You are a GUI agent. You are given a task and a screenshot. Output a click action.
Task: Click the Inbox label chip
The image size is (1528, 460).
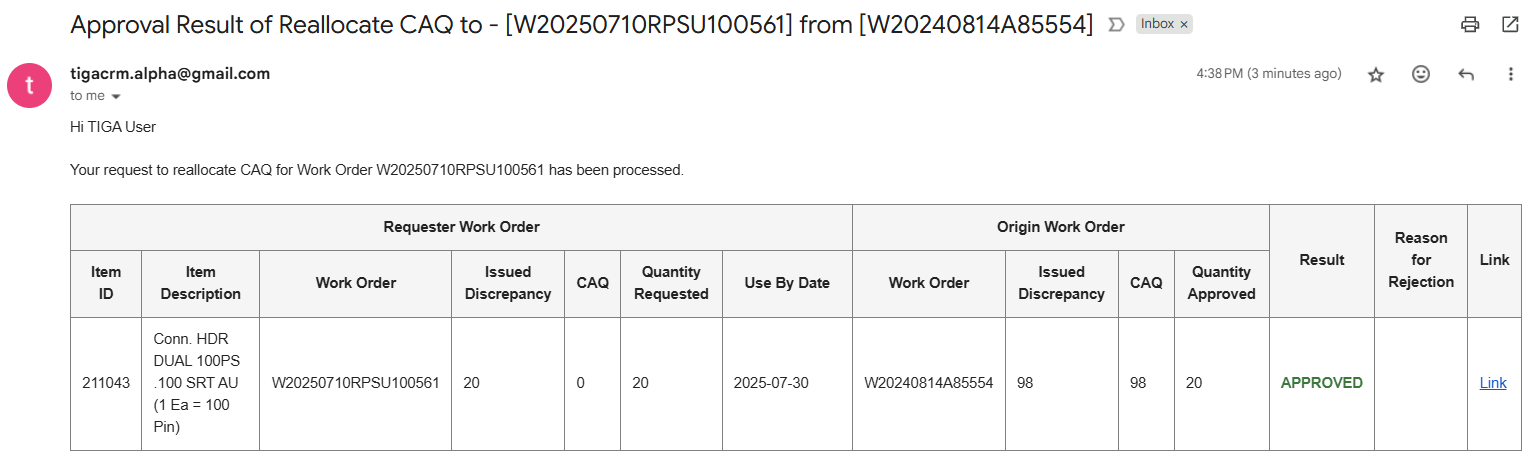click(x=1158, y=24)
